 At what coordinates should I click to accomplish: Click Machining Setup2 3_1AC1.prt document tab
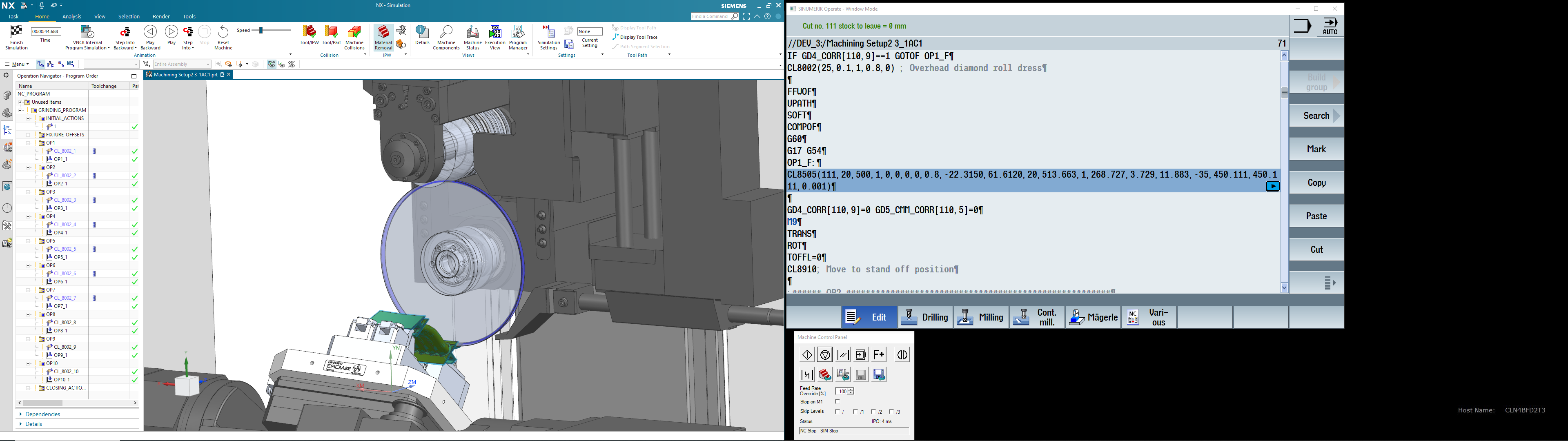point(185,75)
